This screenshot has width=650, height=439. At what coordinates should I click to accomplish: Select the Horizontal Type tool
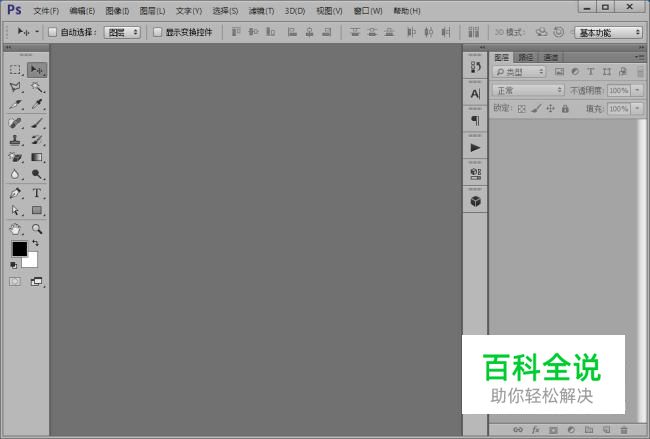[x=37, y=193]
